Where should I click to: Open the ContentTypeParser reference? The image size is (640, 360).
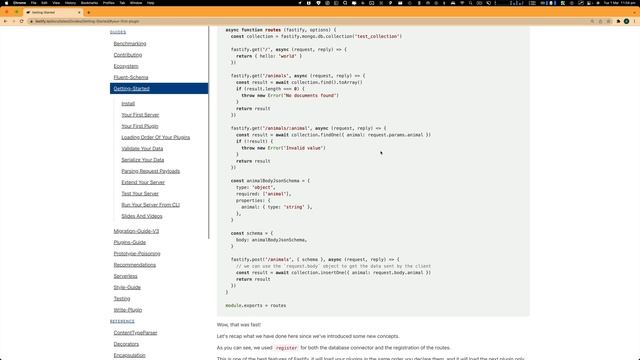click(x=135, y=333)
